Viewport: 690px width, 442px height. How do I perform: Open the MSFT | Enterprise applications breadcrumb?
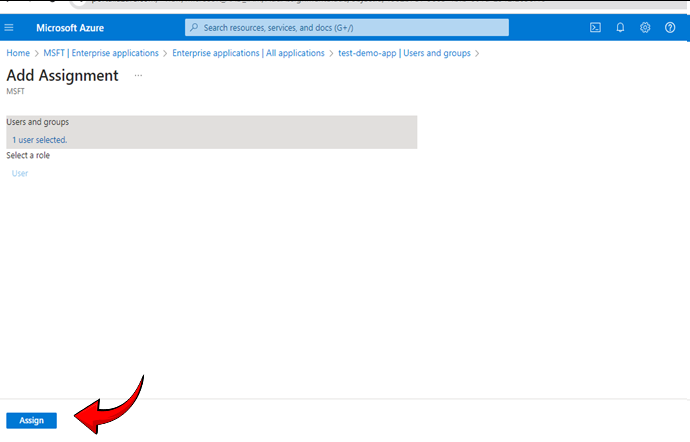(x=101, y=53)
